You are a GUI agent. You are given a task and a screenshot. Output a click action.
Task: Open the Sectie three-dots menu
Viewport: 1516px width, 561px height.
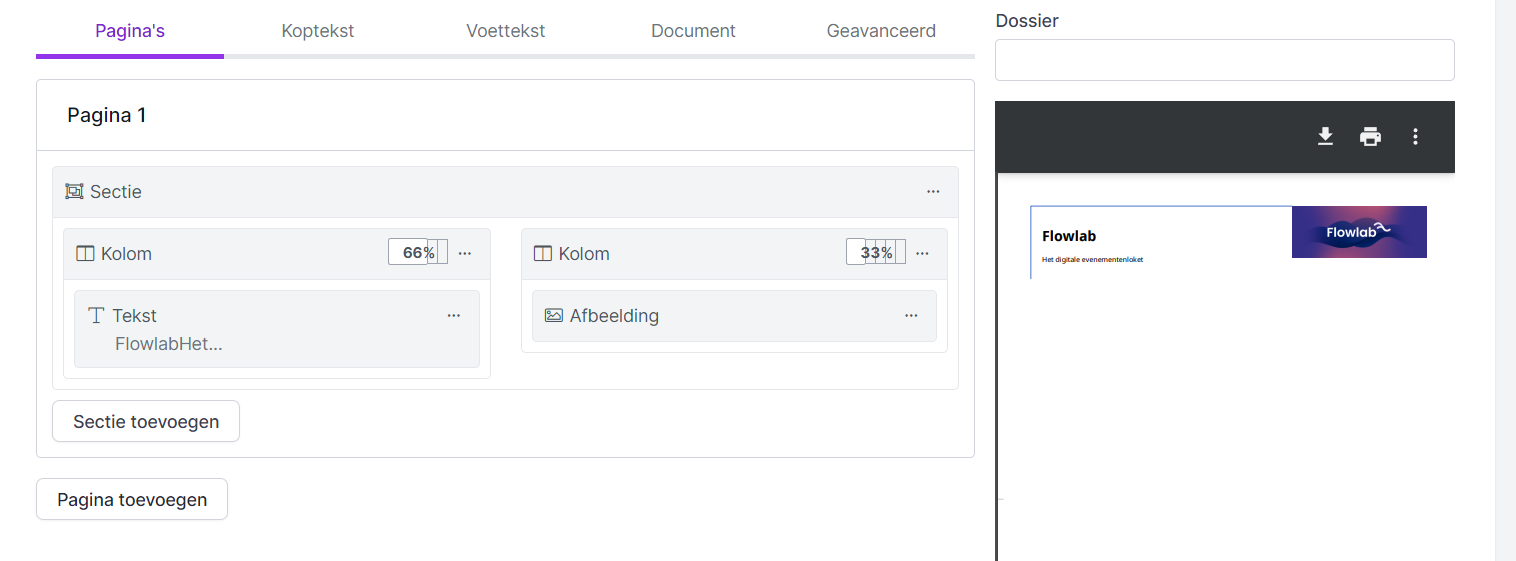(933, 191)
